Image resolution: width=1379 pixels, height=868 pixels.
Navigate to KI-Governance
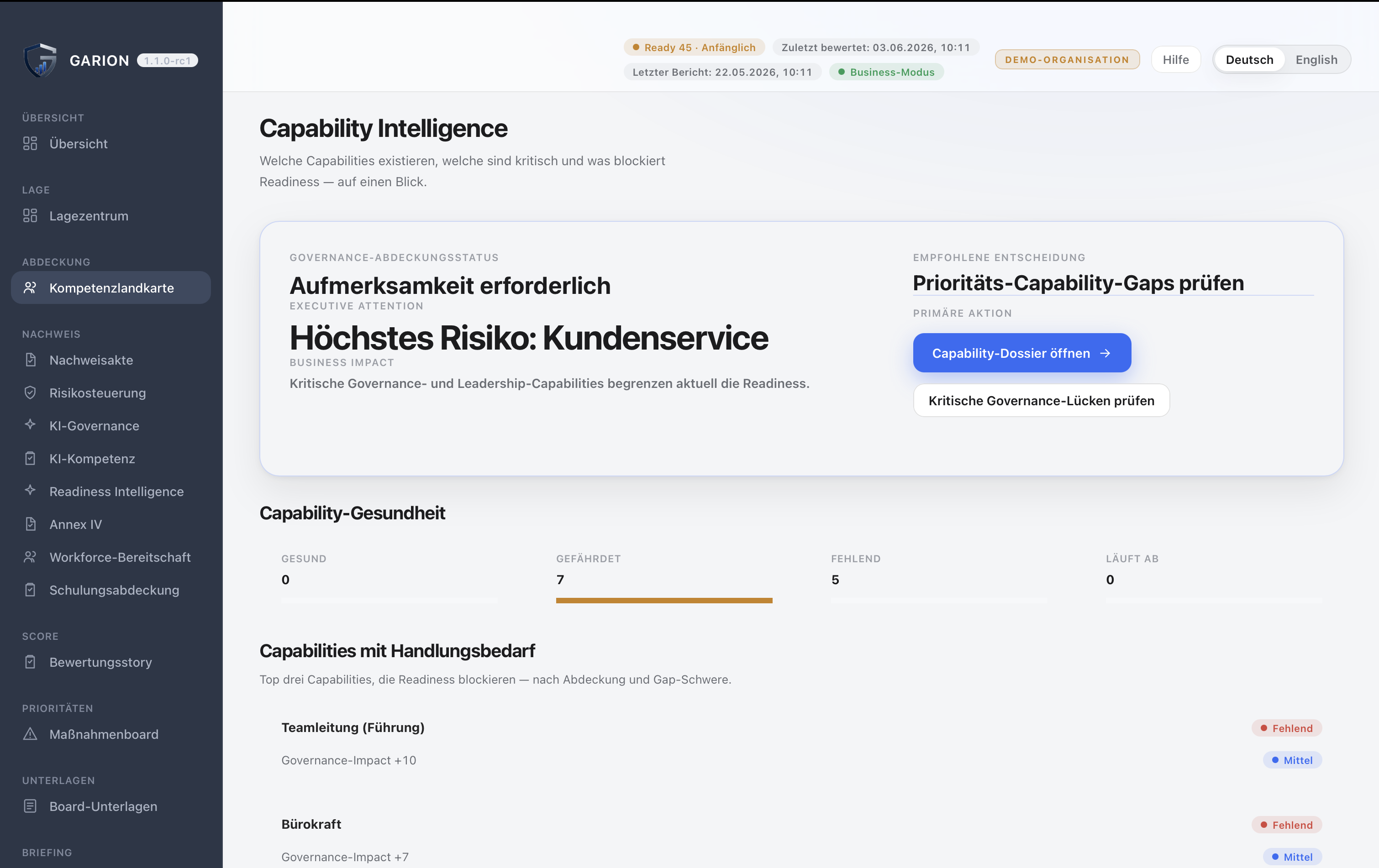tap(111, 426)
